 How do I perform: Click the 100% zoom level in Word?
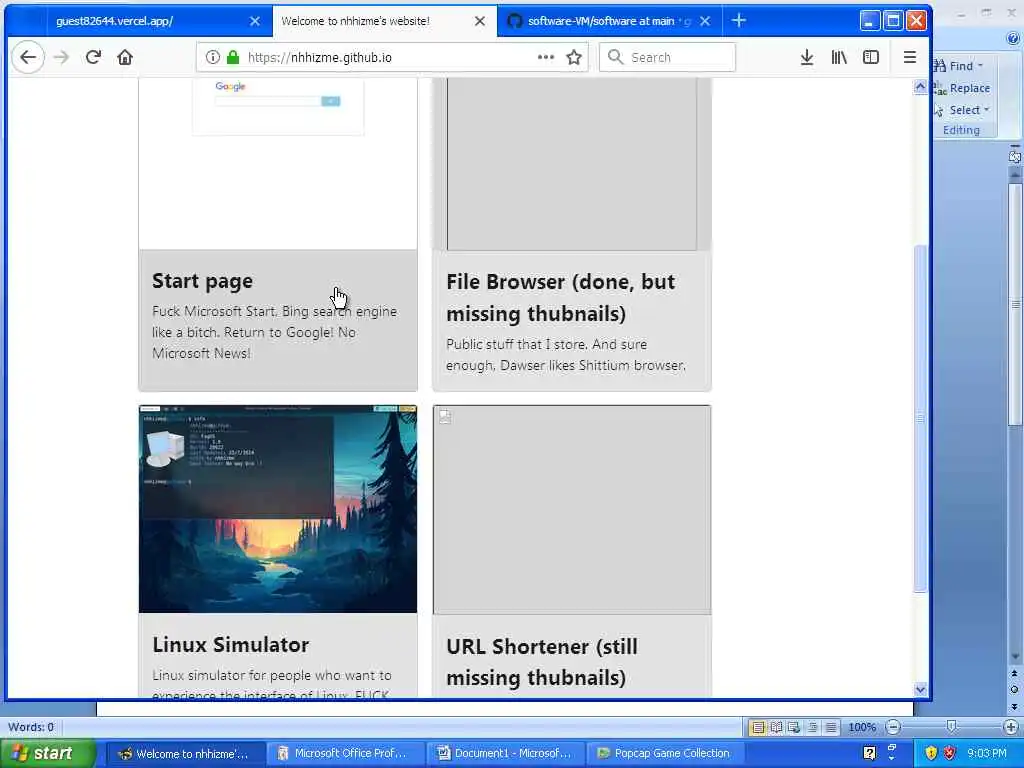click(x=862, y=727)
